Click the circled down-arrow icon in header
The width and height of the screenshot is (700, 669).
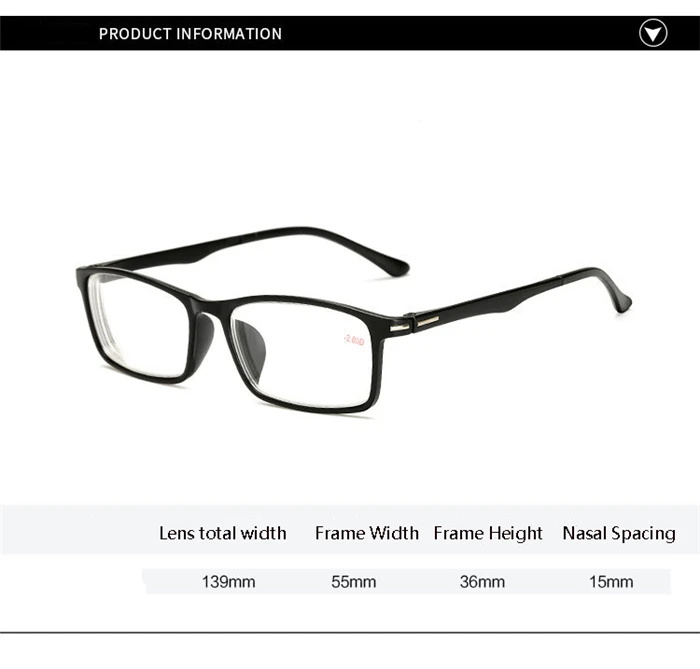(653, 33)
